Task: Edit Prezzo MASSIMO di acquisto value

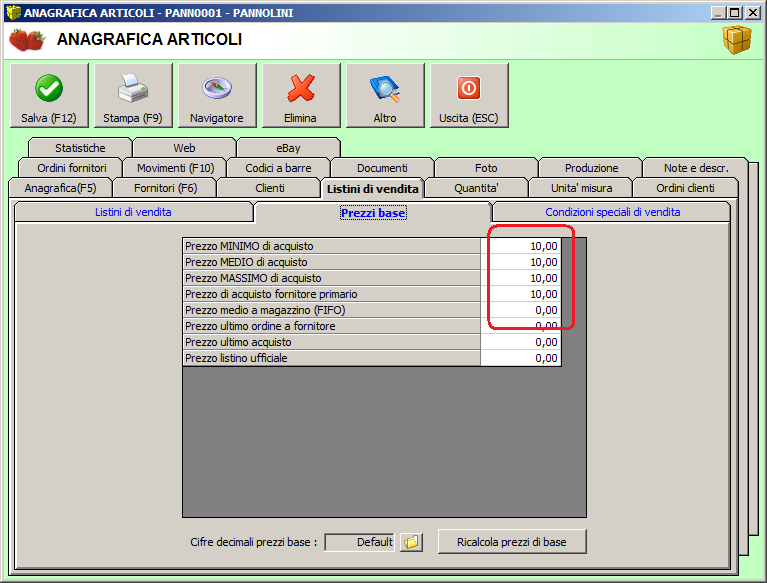Action: coord(520,278)
